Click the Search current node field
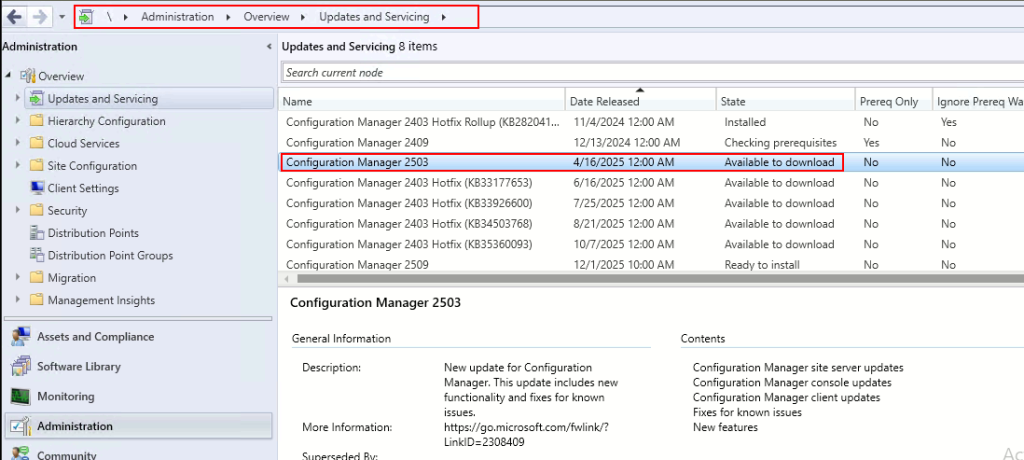This screenshot has height=460, width=1024. 653,73
